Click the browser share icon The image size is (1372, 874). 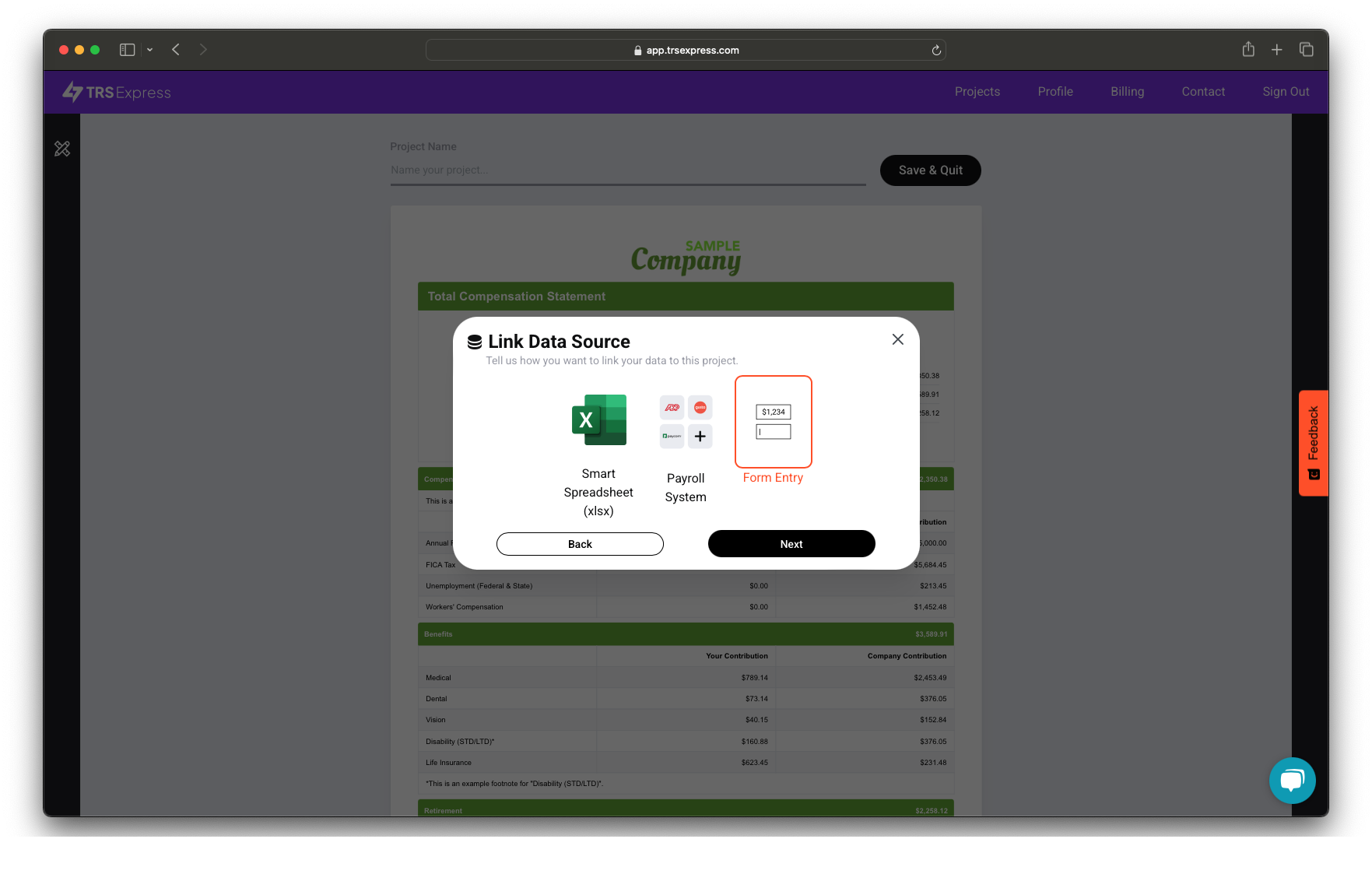pos(1248,49)
